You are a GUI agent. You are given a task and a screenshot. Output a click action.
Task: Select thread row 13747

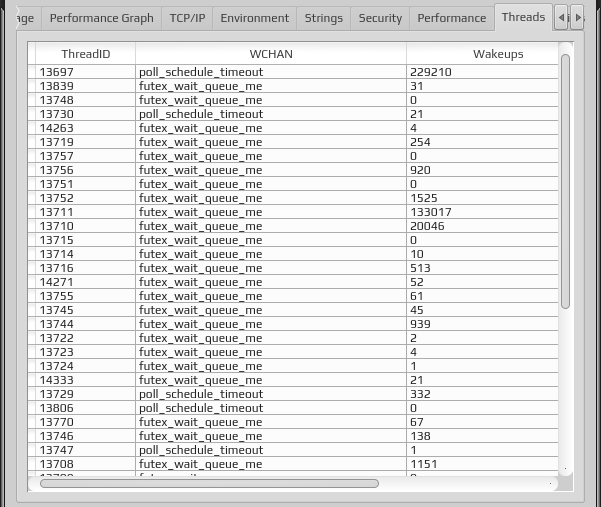pos(293,450)
